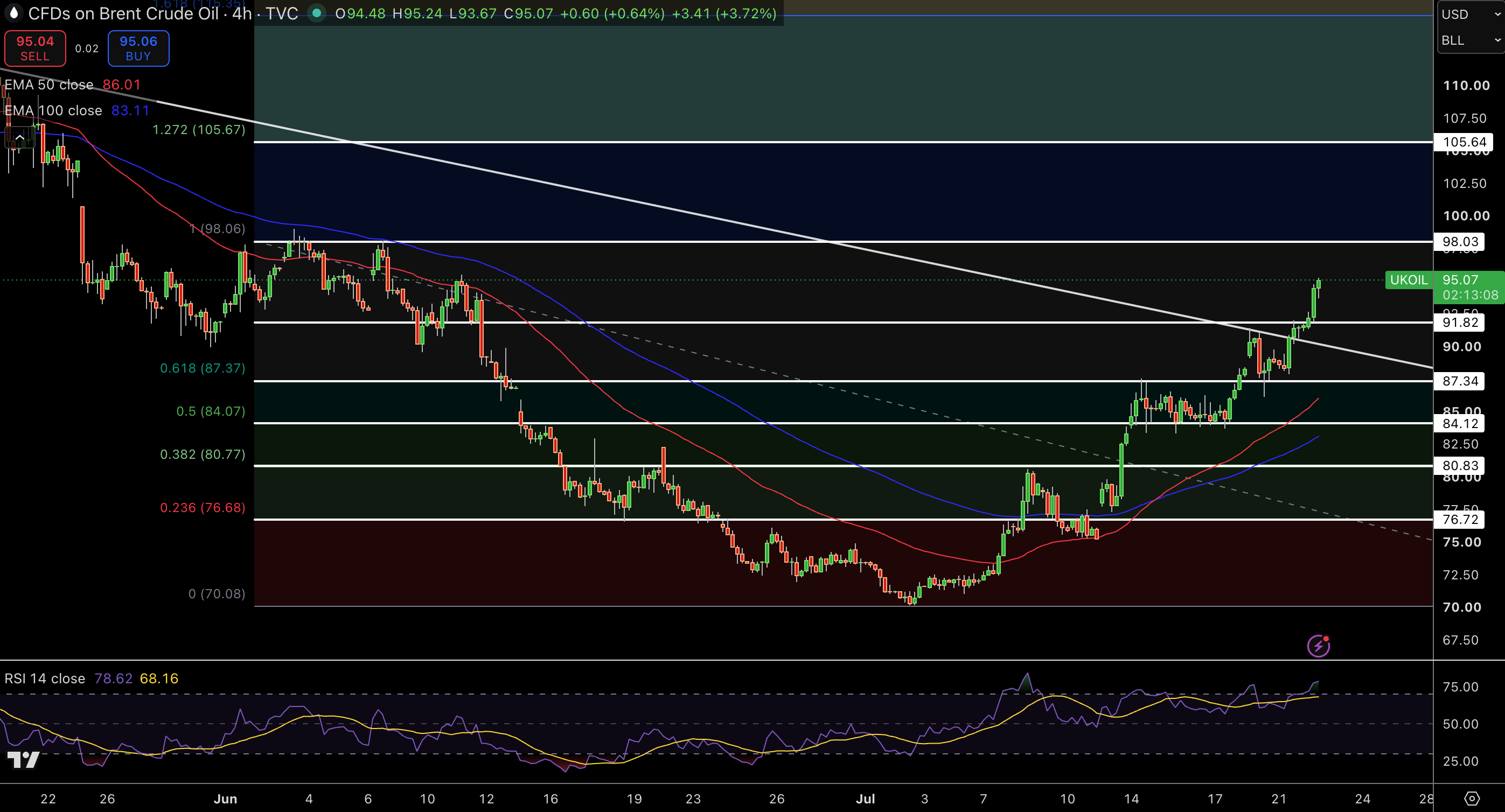Image resolution: width=1505 pixels, height=812 pixels.
Task: Click the 0.236 (76.68) Fibonacci label
Action: pyautogui.click(x=203, y=508)
